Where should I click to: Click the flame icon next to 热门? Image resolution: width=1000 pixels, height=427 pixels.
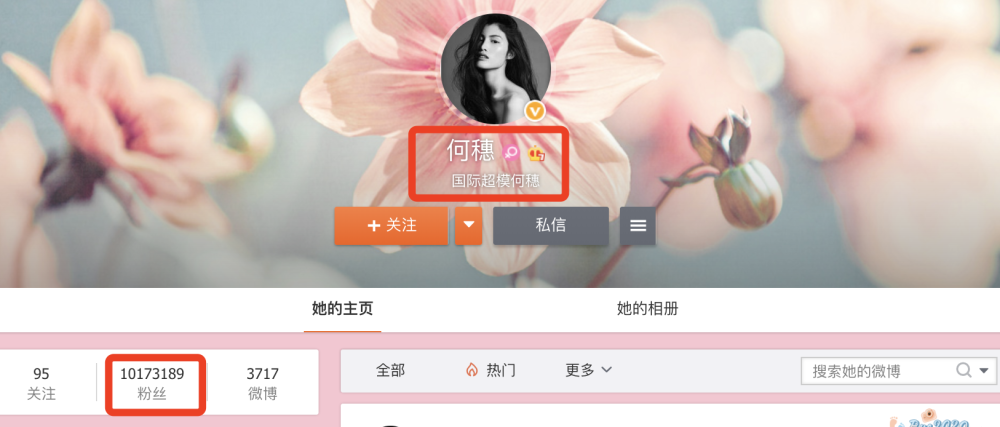pyautogui.click(x=472, y=370)
